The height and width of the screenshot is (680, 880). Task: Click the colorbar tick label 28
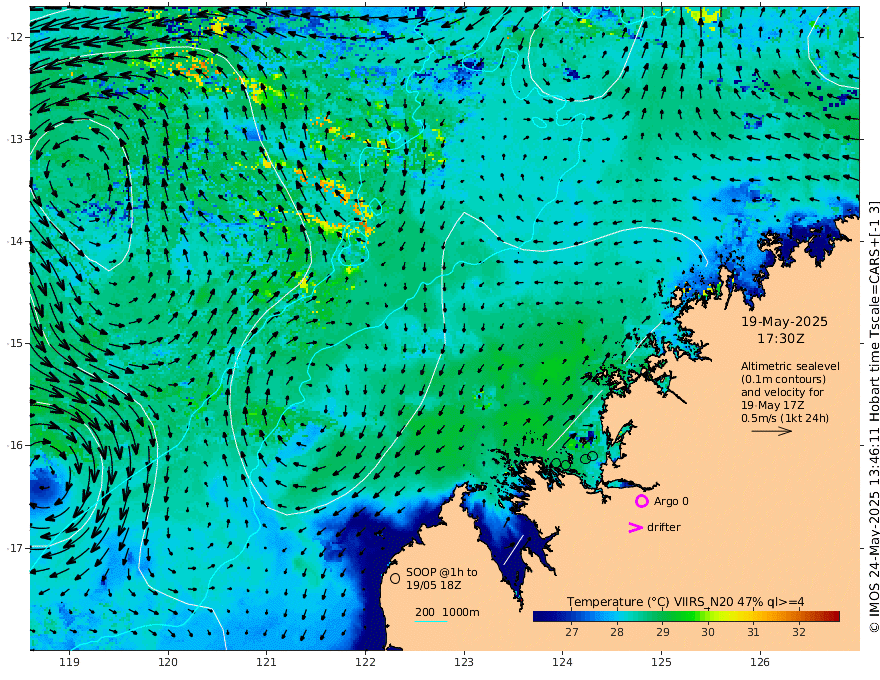(x=617, y=632)
